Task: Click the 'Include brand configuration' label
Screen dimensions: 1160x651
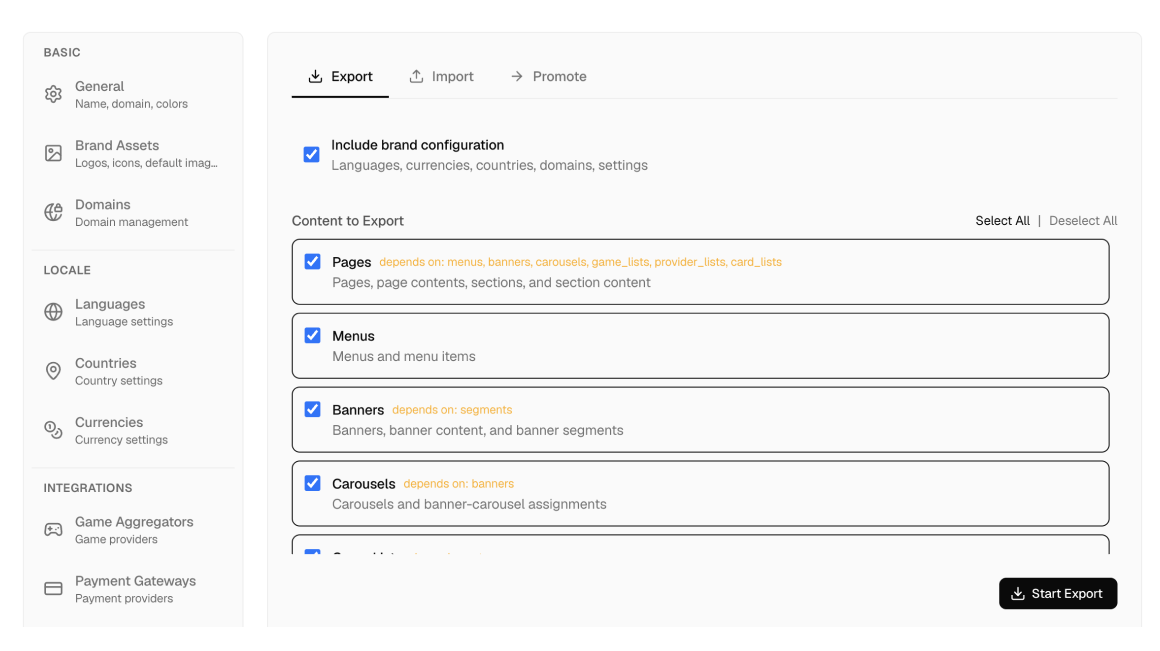Action: (x=417, y=145)
